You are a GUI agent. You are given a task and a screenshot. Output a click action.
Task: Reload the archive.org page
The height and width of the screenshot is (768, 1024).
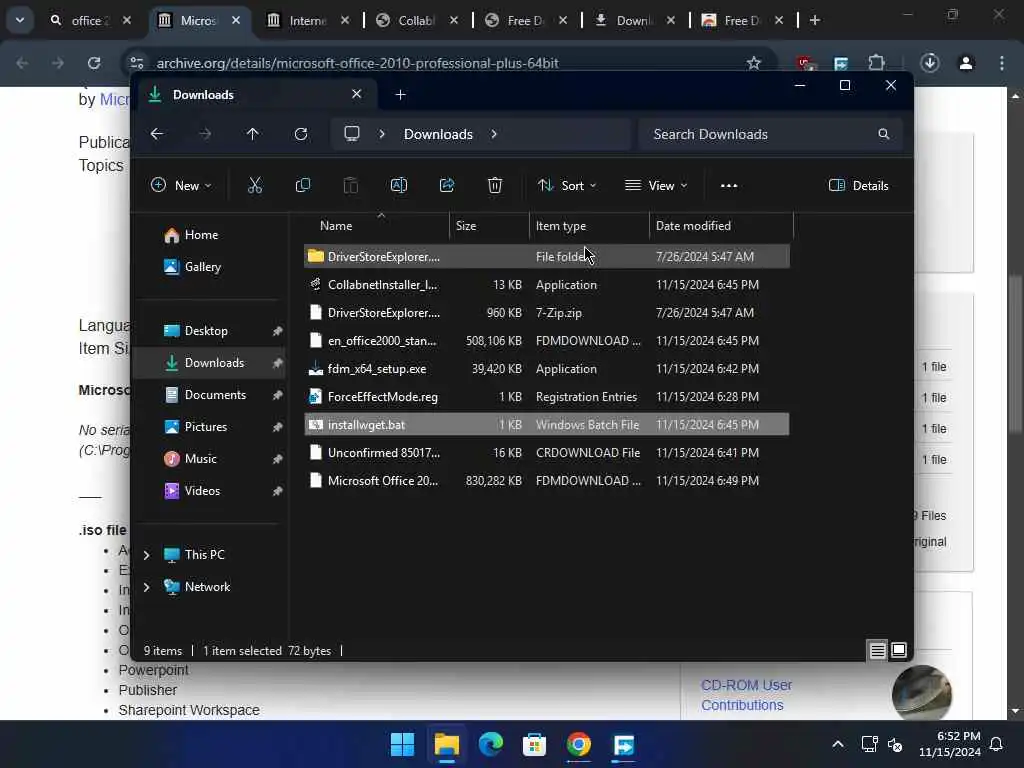[x=94, y=63]
